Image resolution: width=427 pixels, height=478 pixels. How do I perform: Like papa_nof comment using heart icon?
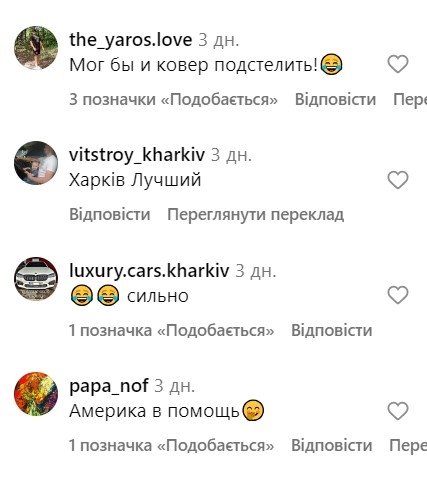click(x=398, y=411)
